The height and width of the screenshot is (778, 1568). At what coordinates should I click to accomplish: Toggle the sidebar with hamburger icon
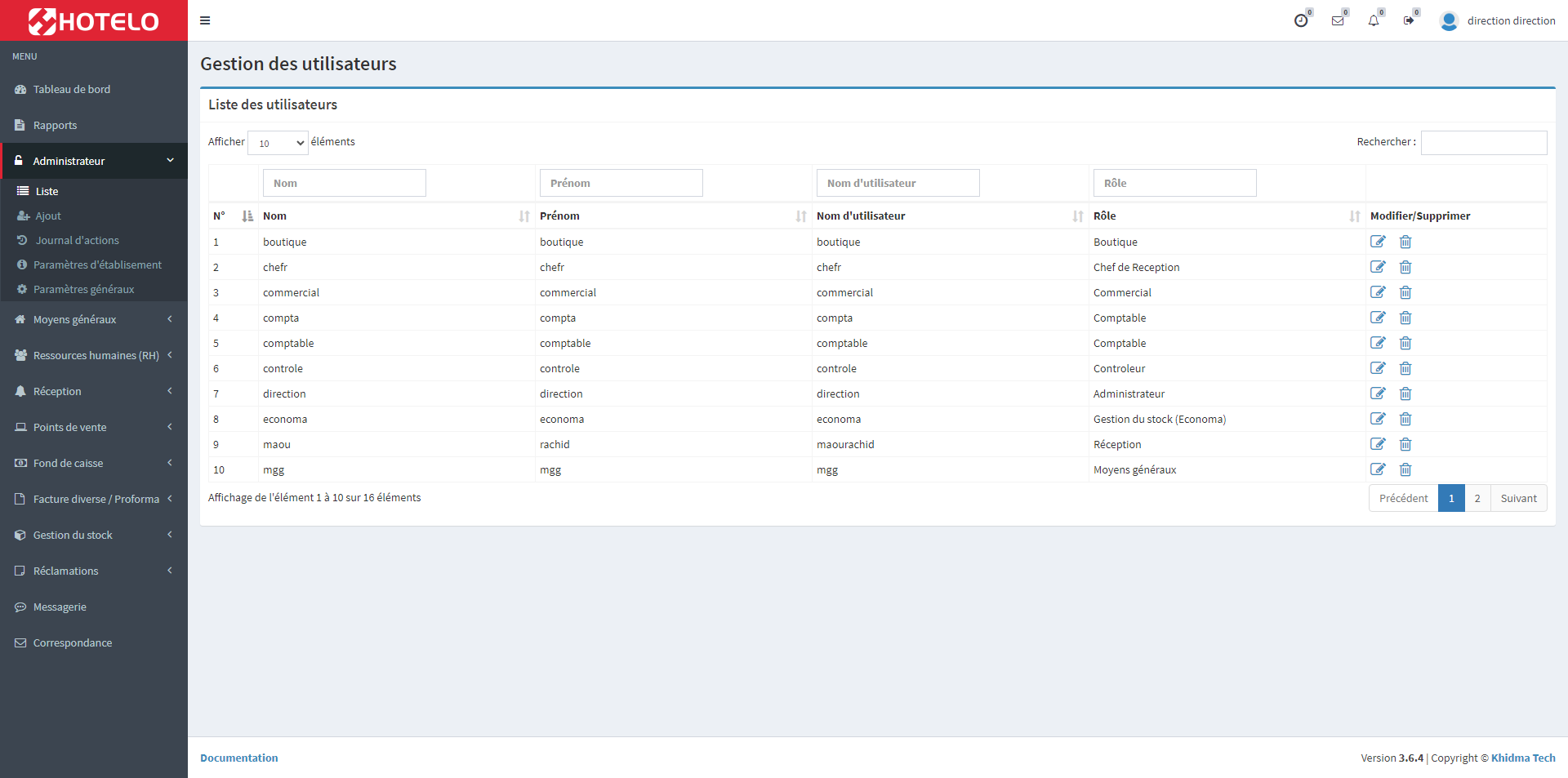(205, 20)
